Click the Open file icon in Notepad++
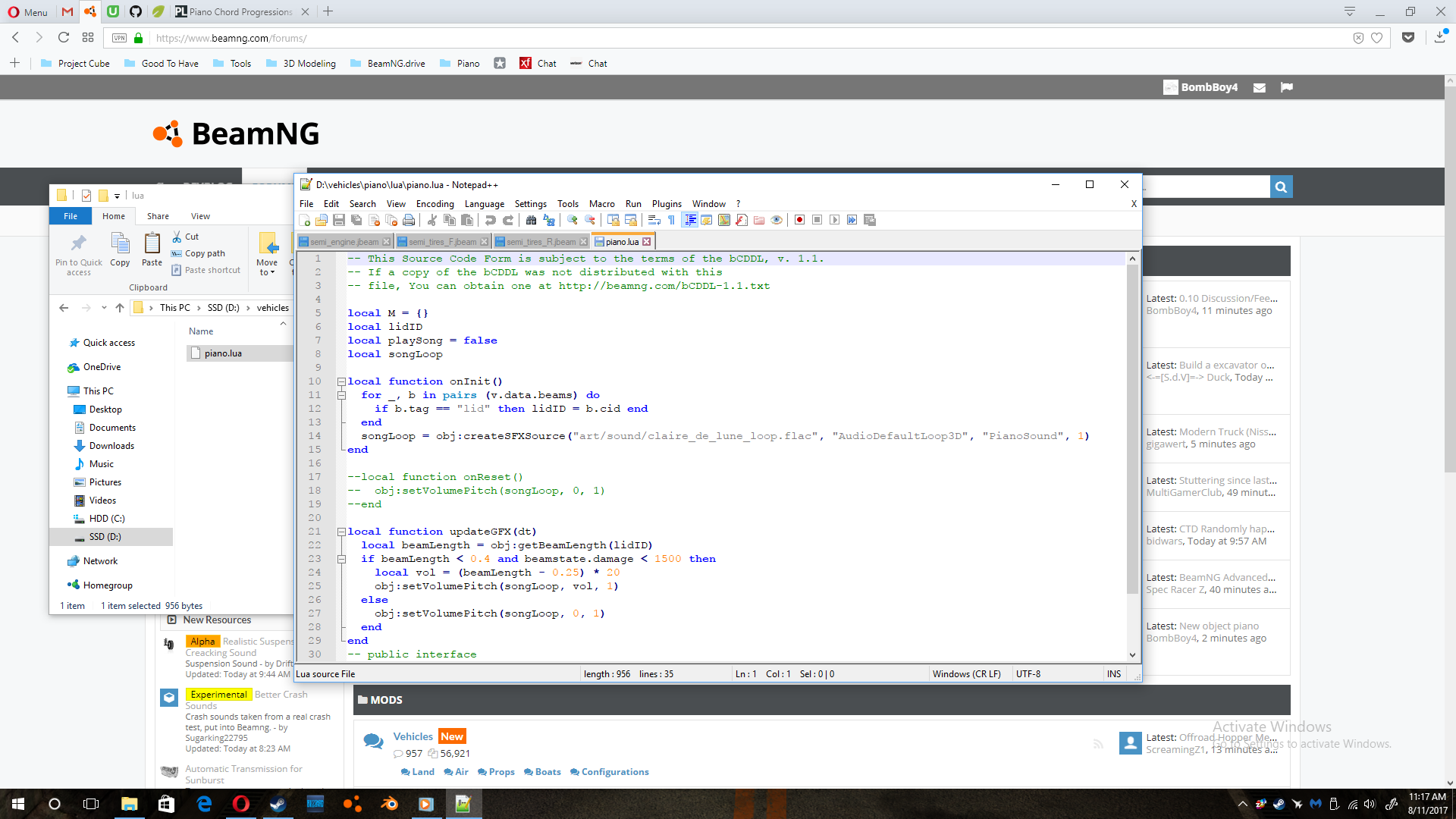 (322, 220)
